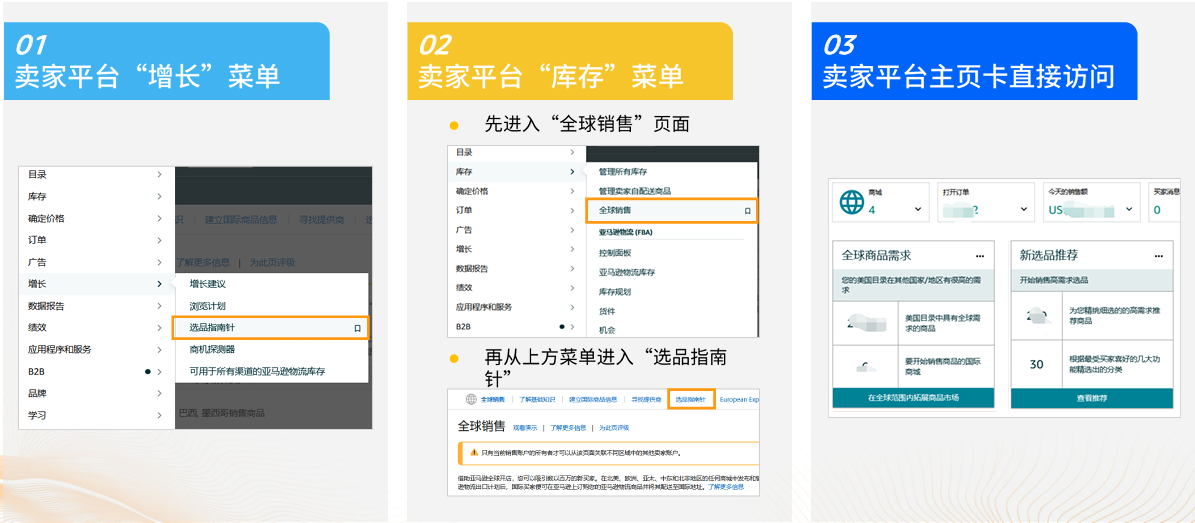Open the three-dot menu on 全球商品需求 card
The height and width of the screenshot is (523, 1195).
[980, 256]
